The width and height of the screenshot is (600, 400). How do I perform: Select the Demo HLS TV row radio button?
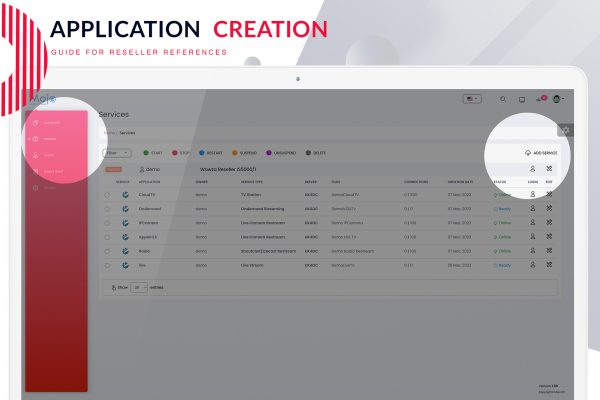pyautogui.click(x=107, y=237)
